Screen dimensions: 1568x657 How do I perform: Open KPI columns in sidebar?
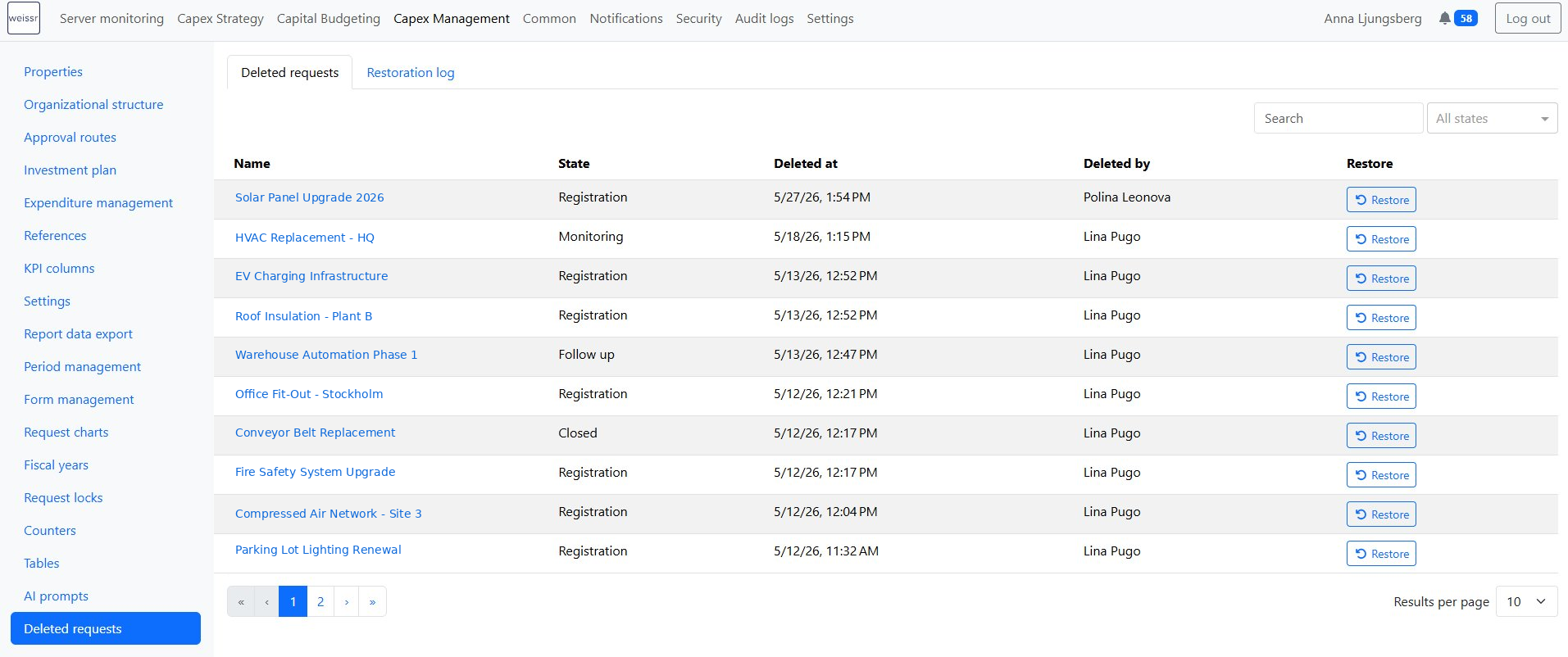(59, 268)
